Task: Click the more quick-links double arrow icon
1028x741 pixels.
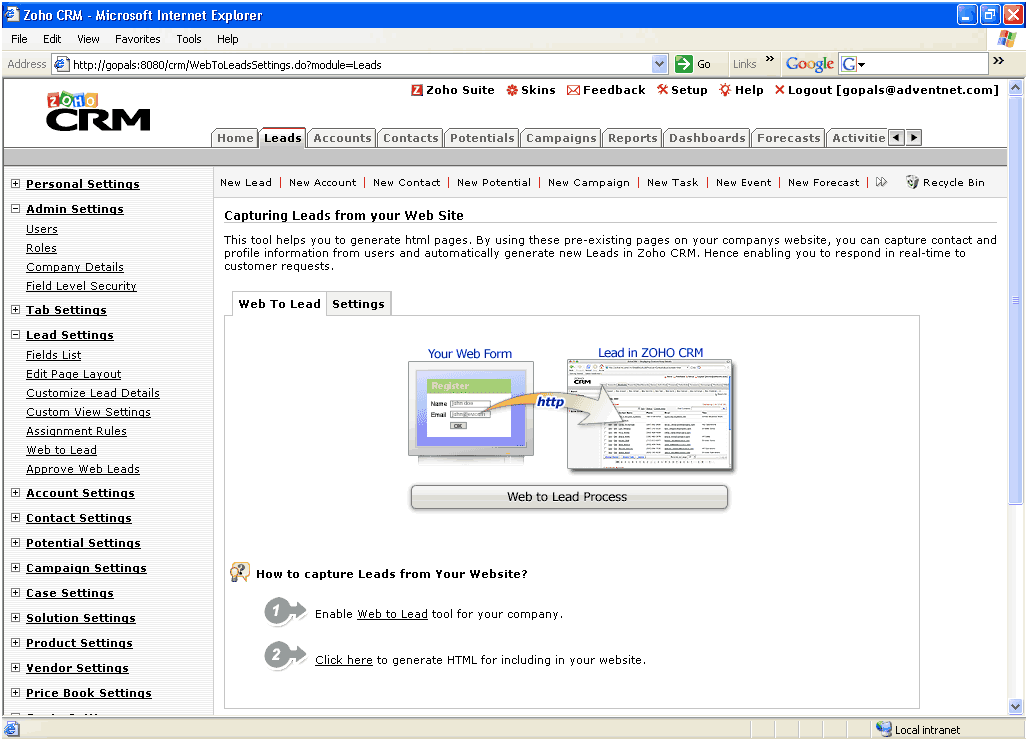Action: click(881, 182)
